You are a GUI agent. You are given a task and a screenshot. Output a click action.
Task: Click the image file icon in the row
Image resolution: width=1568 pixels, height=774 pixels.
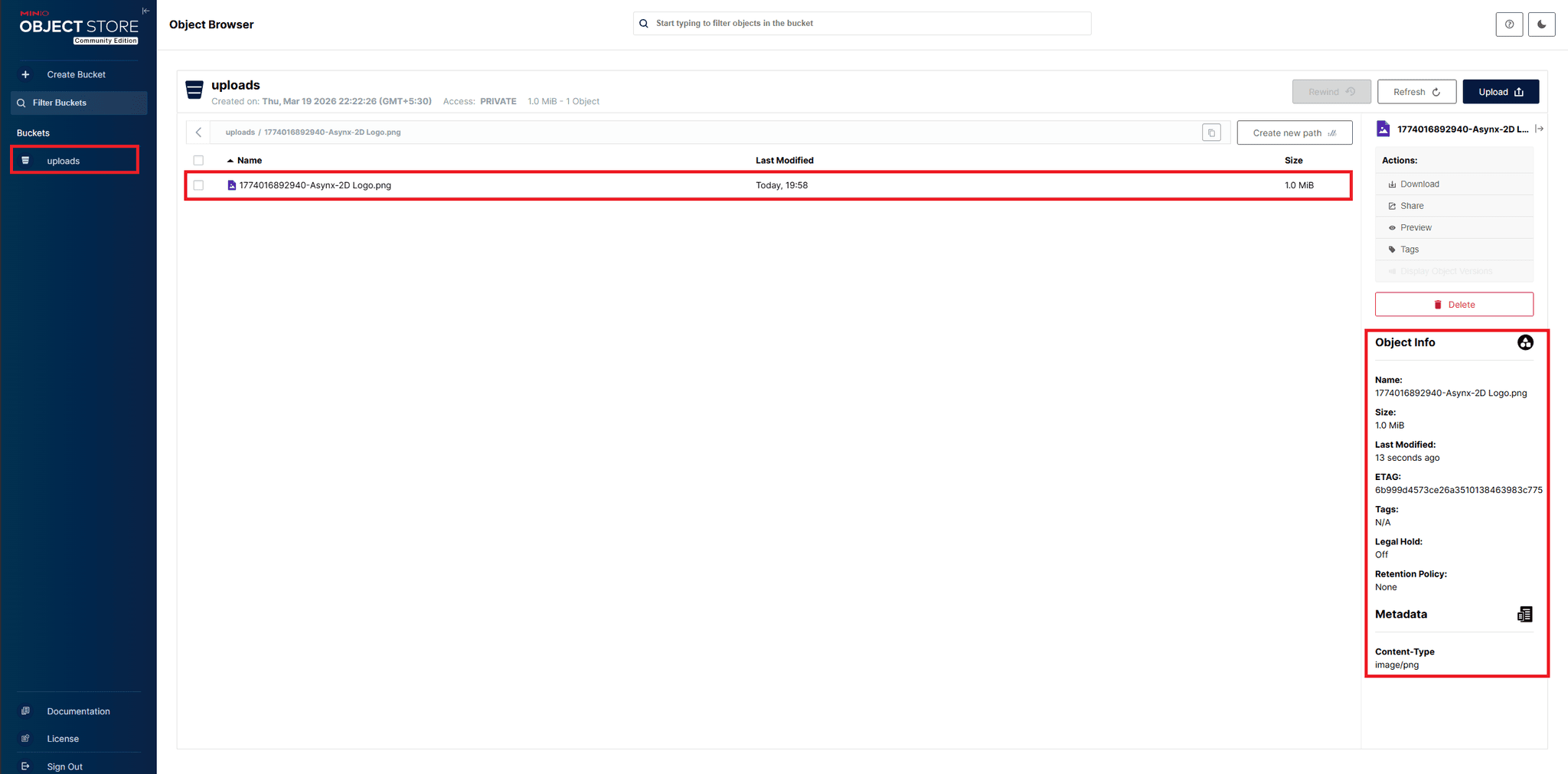pos(231,185)
